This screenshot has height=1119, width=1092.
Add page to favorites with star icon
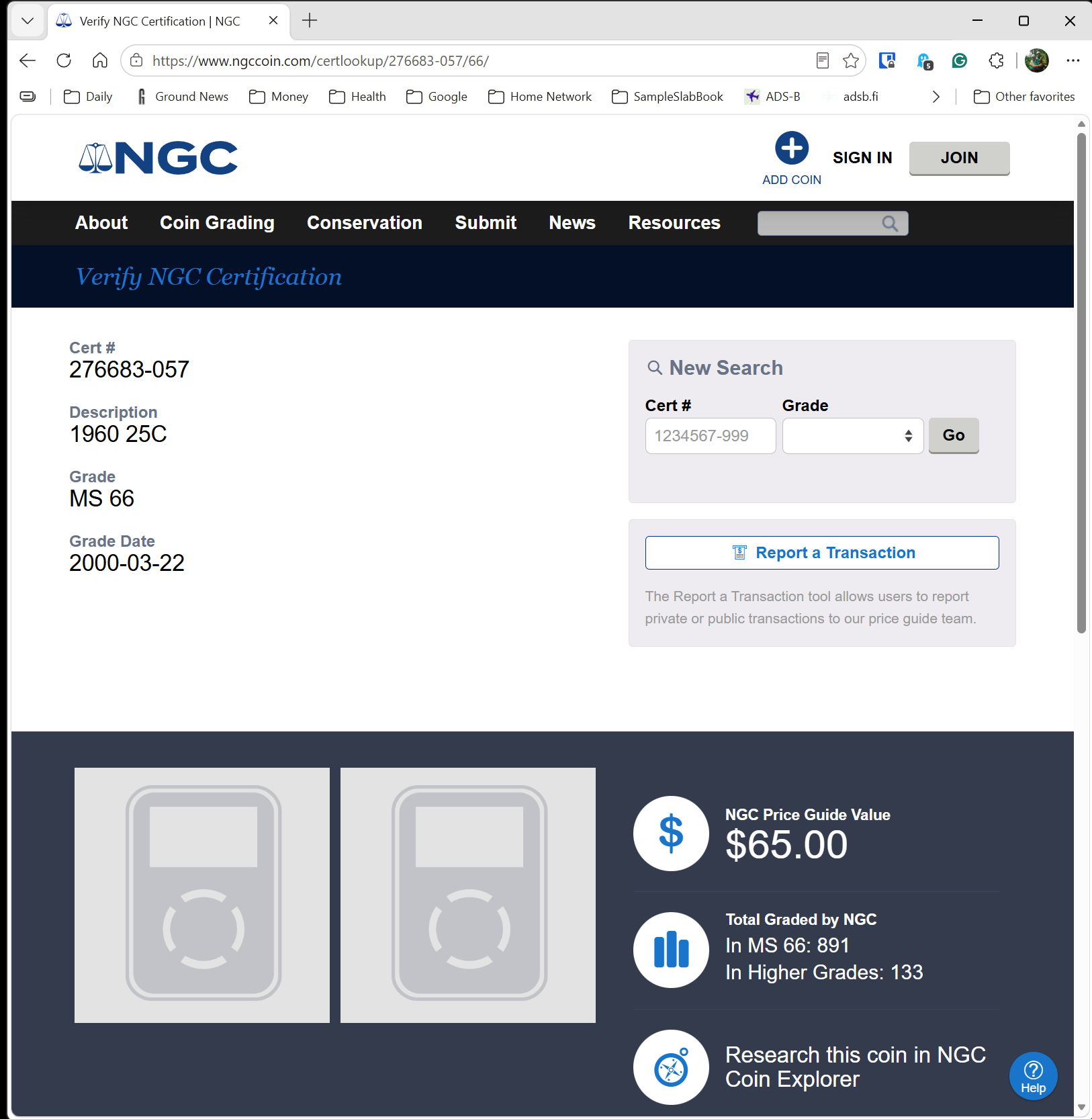851,60
